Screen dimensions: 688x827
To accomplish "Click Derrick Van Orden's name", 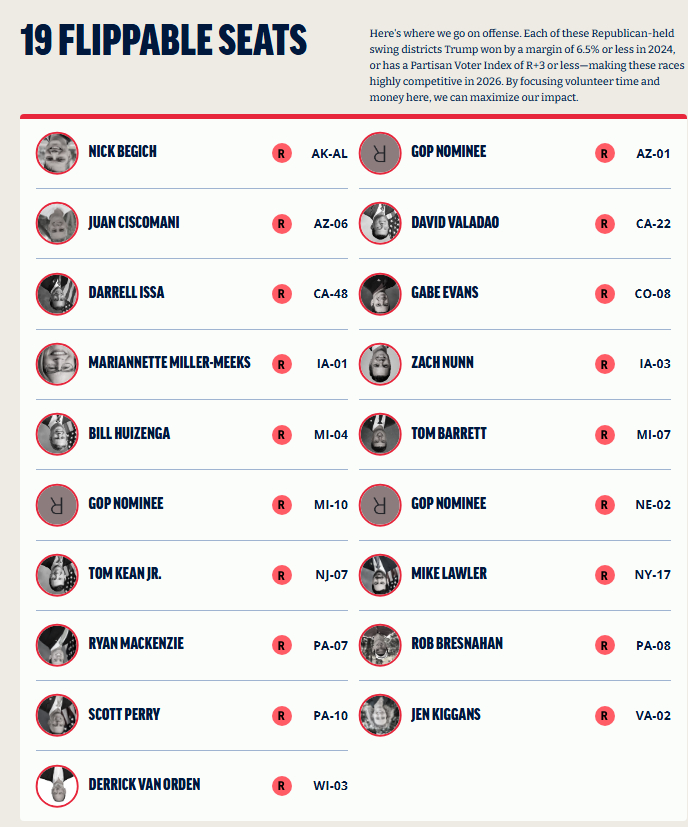I will point(144,784).
